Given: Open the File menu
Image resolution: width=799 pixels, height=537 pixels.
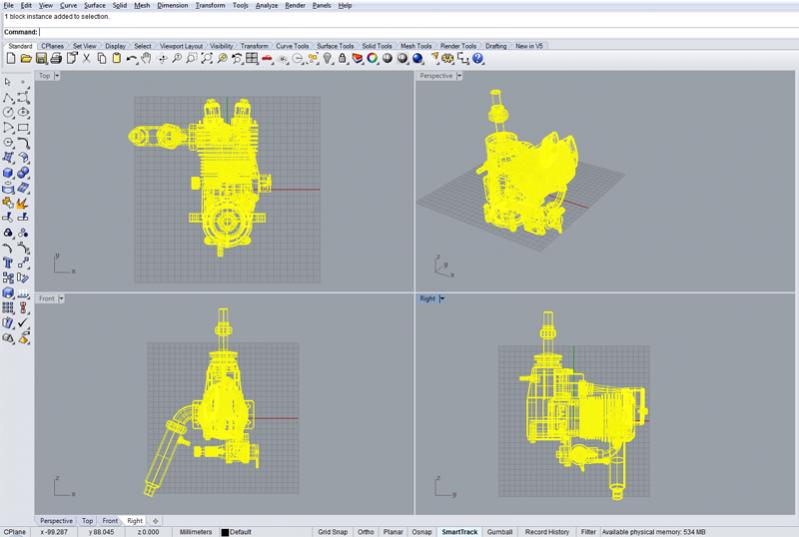Looking at the screenshot, I should [9, 5].
